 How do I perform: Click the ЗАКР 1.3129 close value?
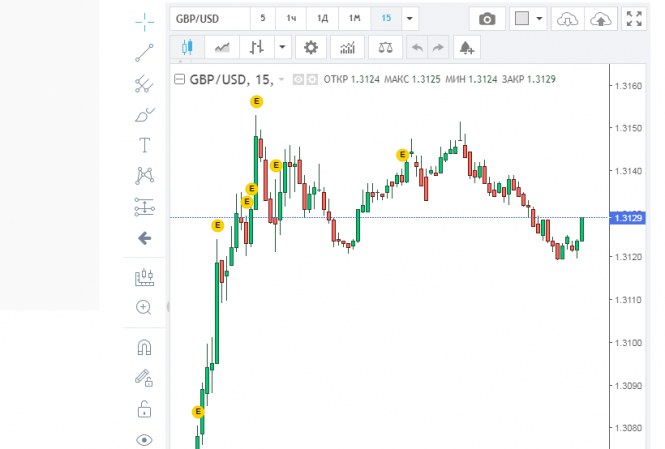(x=528, y=79)
